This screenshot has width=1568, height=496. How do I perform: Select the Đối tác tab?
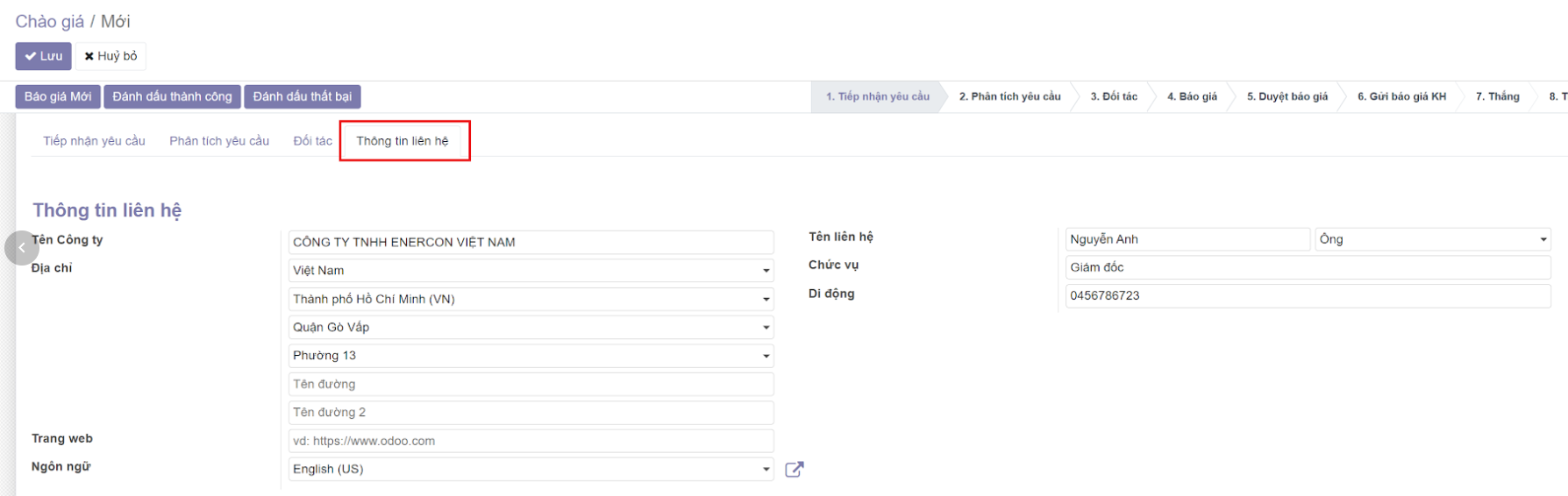(312, 141)
